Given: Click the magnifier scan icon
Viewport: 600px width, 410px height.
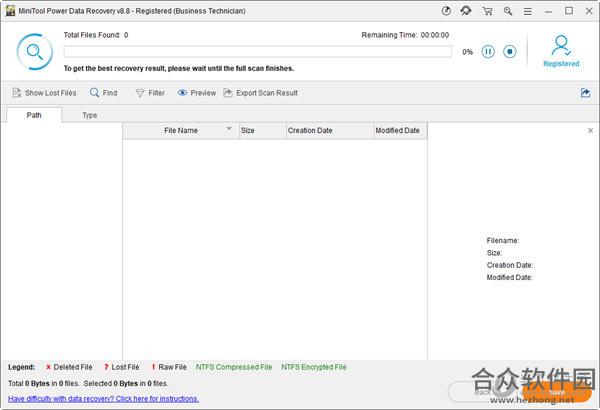Looking at the screenshot, I should tap(35, 52).
